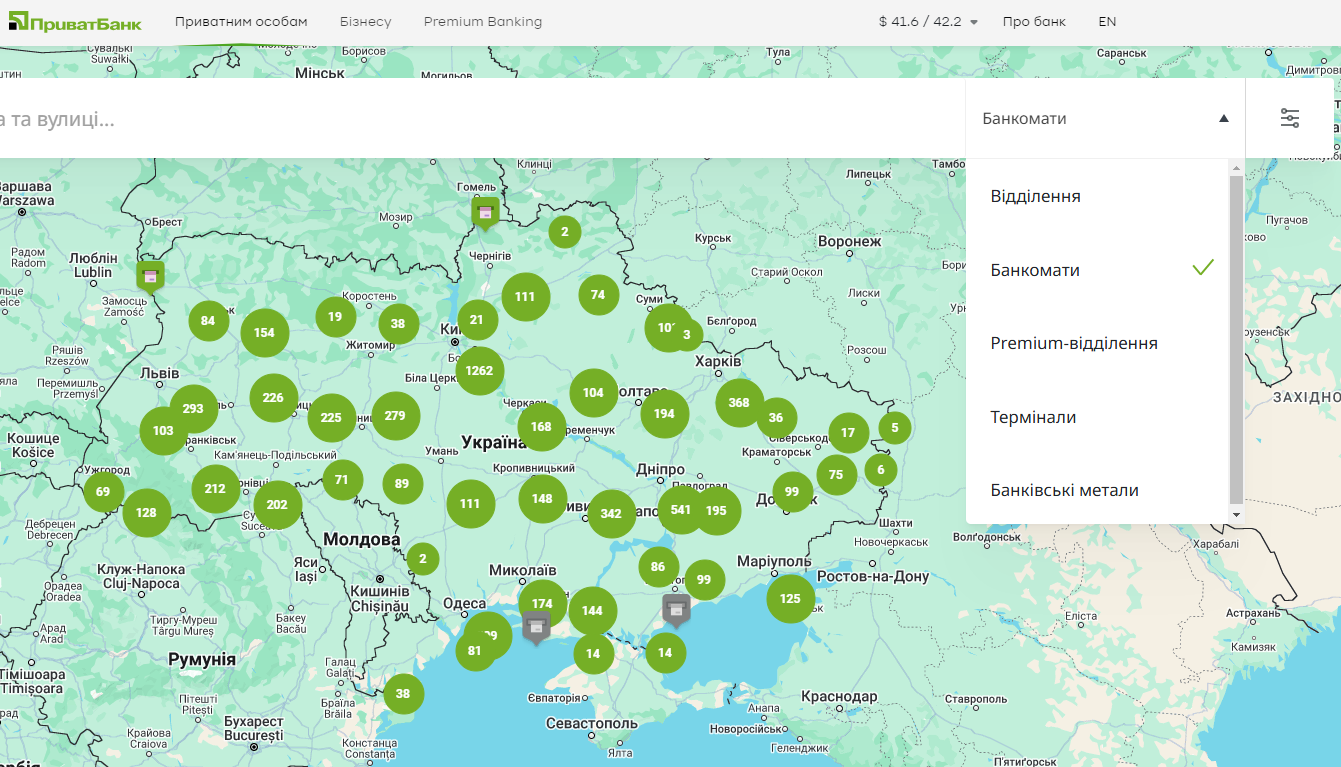The height and width of the screenshot is (767, 1341).
Task: Choose Premium-відділення option
Action: coord(1073,343)
